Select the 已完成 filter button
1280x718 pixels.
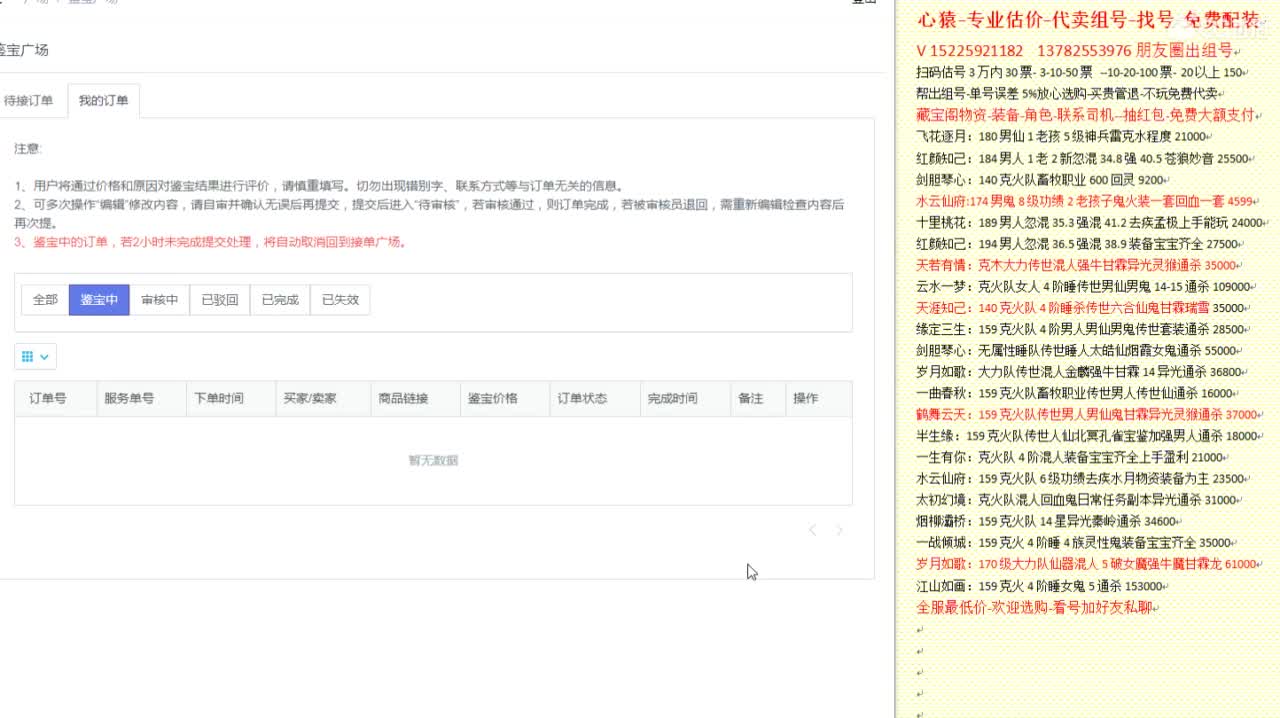tap(278, 299)
